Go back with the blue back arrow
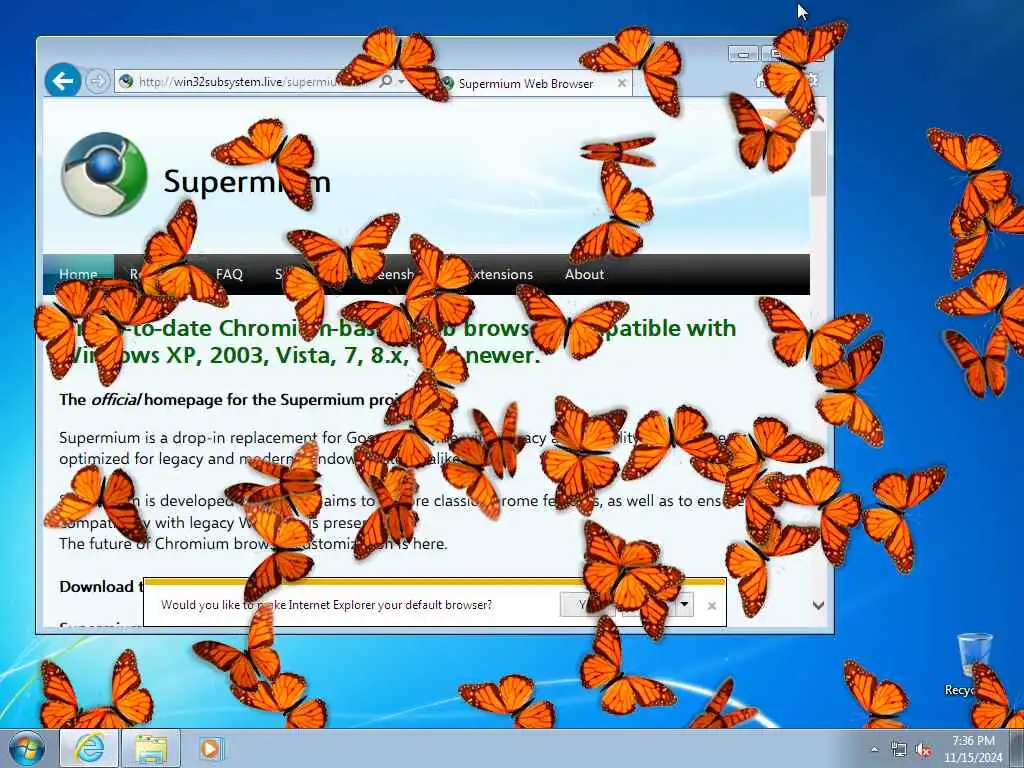 [x=63, y=81]
